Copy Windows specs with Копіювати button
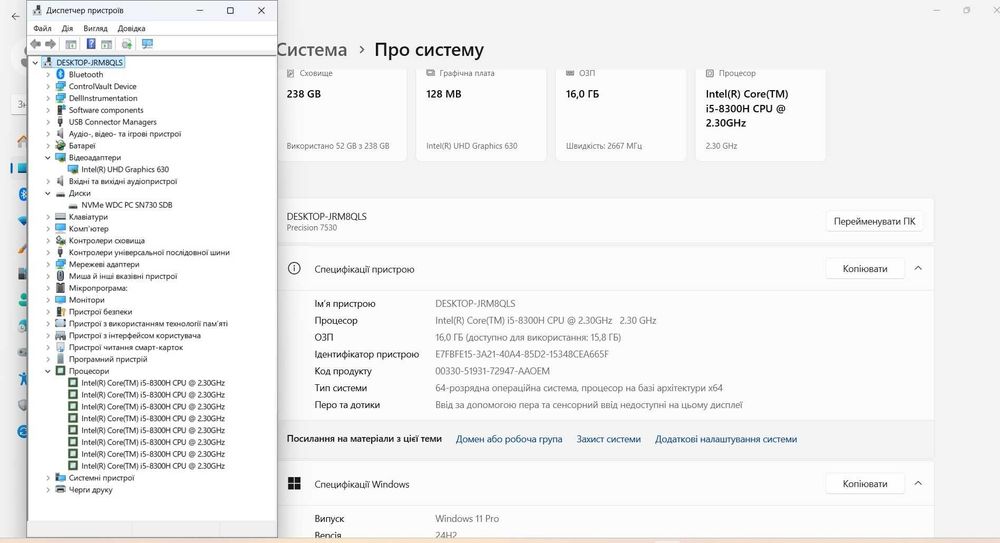 point(865,484)
